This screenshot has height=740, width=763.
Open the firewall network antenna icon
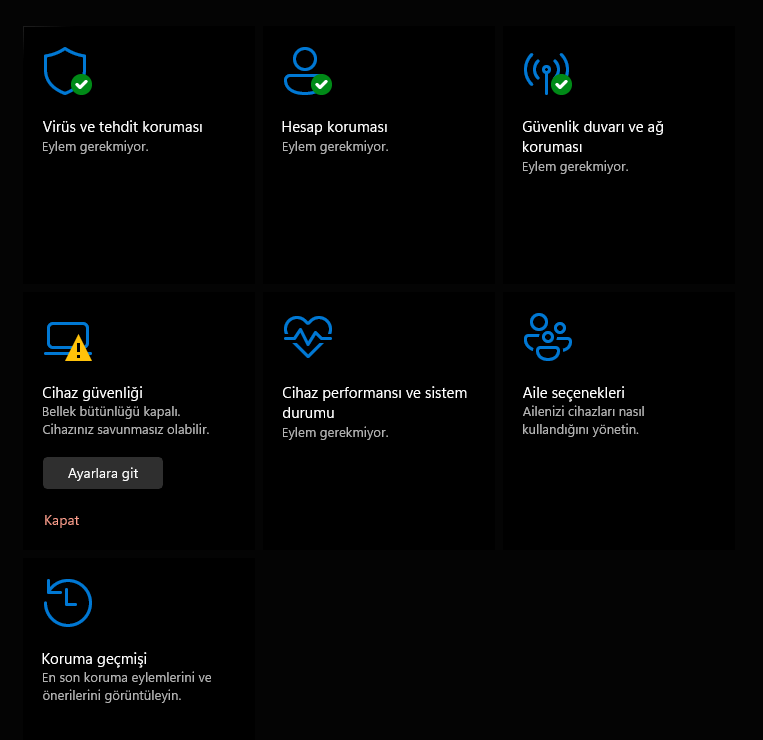tap(547, 73)
